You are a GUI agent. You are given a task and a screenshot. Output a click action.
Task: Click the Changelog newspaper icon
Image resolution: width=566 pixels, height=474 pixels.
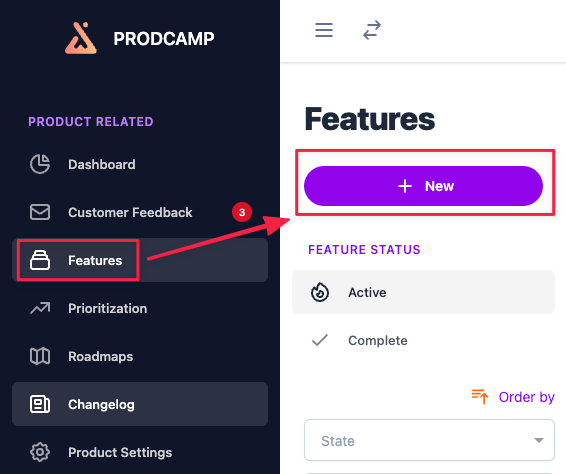(40, 404)
